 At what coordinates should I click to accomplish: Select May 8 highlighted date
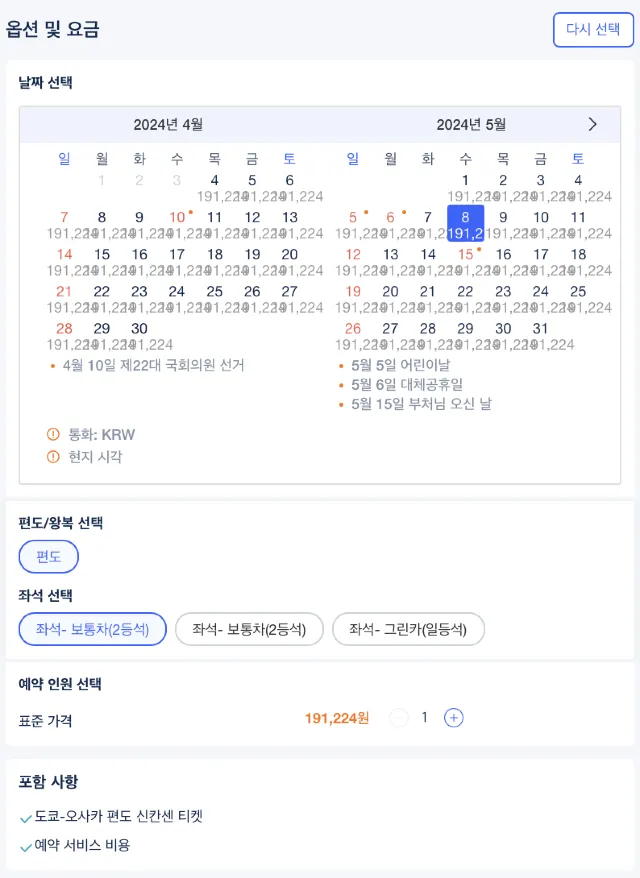coord(465,223)
